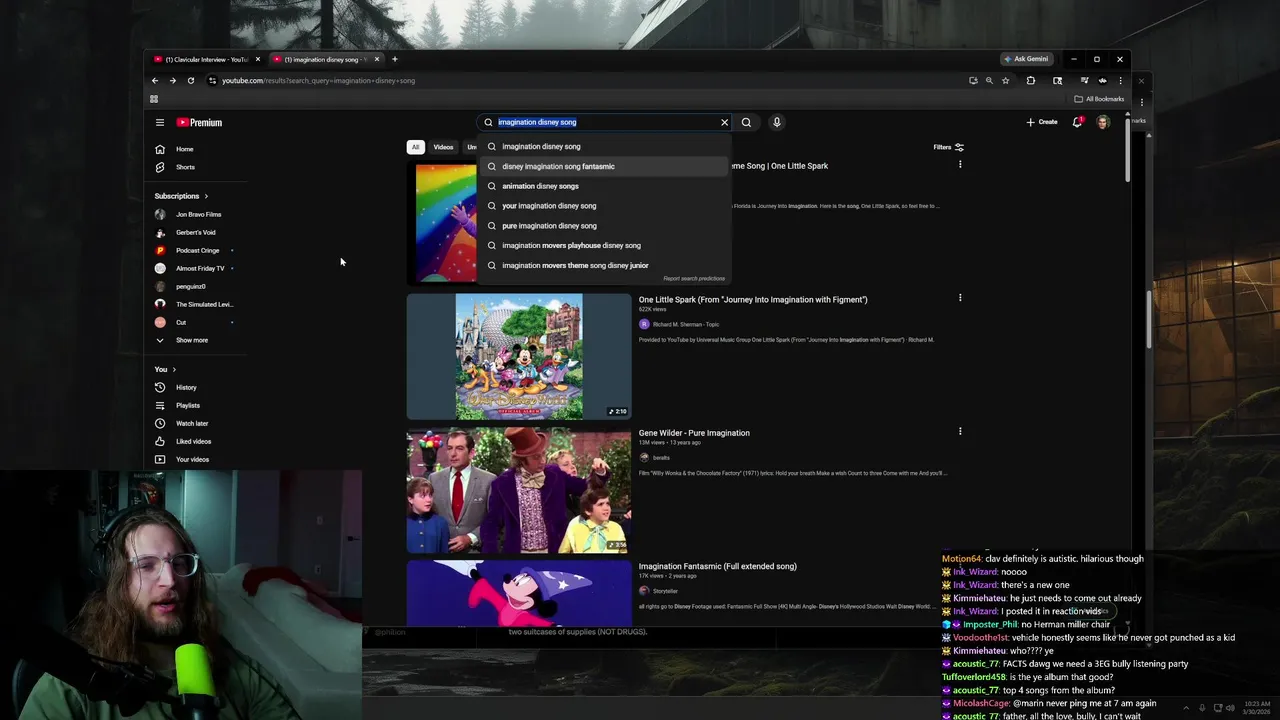Click the magnifier search button
1280x720 pixels.
pyautogui.click(x=746, y=122)
